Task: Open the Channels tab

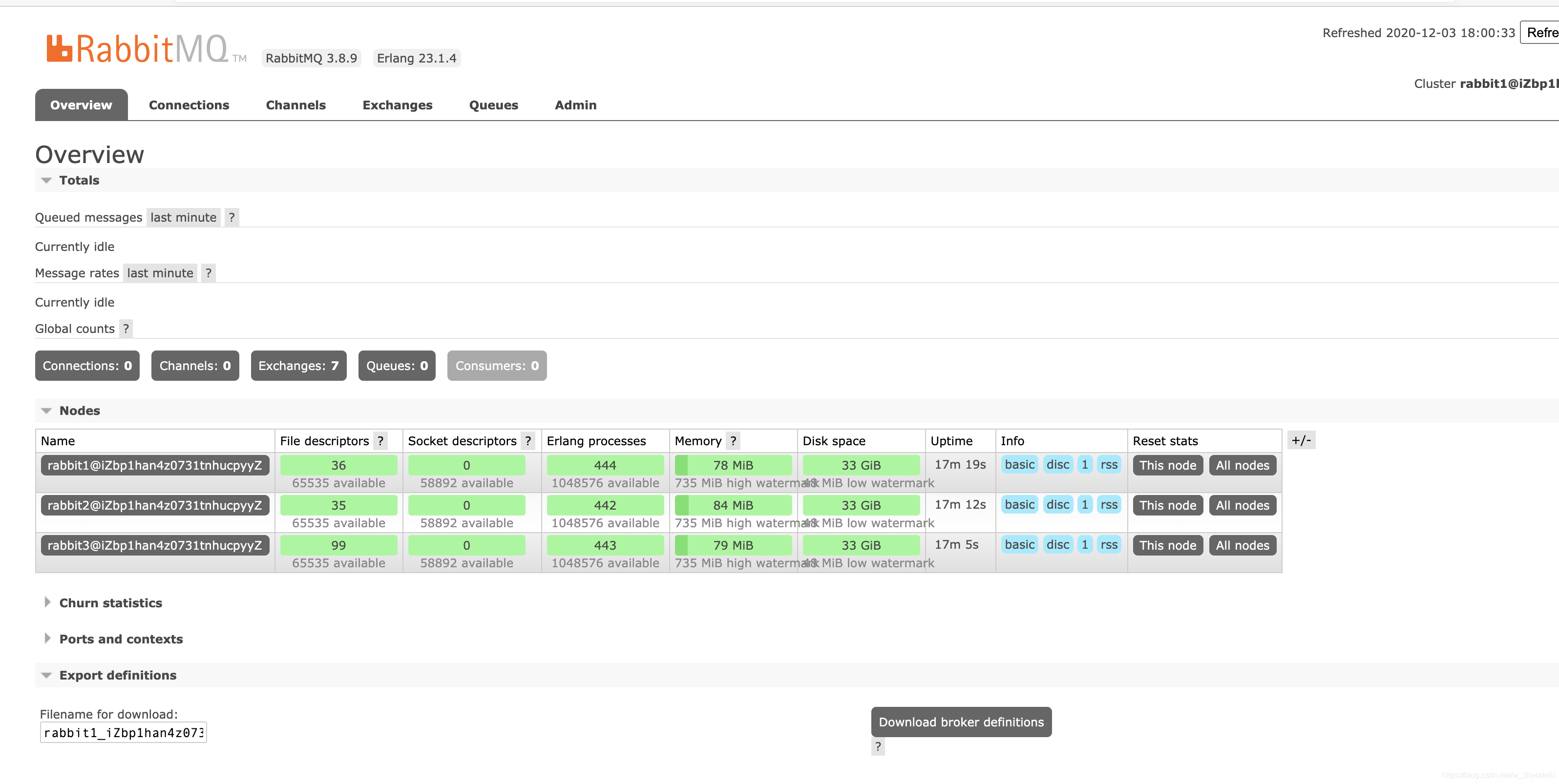Action: pyautogui.click(x=296, y=104)
